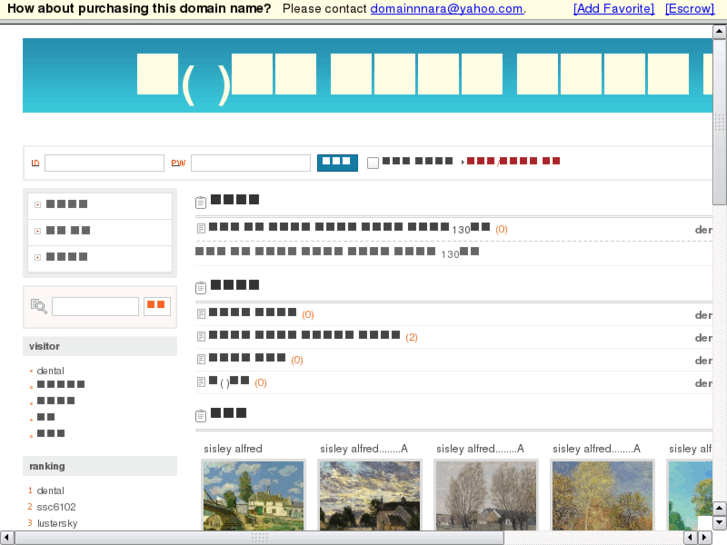
Task: Click horizontal scrollbar left arrow
Action: (x=6, y=538)
